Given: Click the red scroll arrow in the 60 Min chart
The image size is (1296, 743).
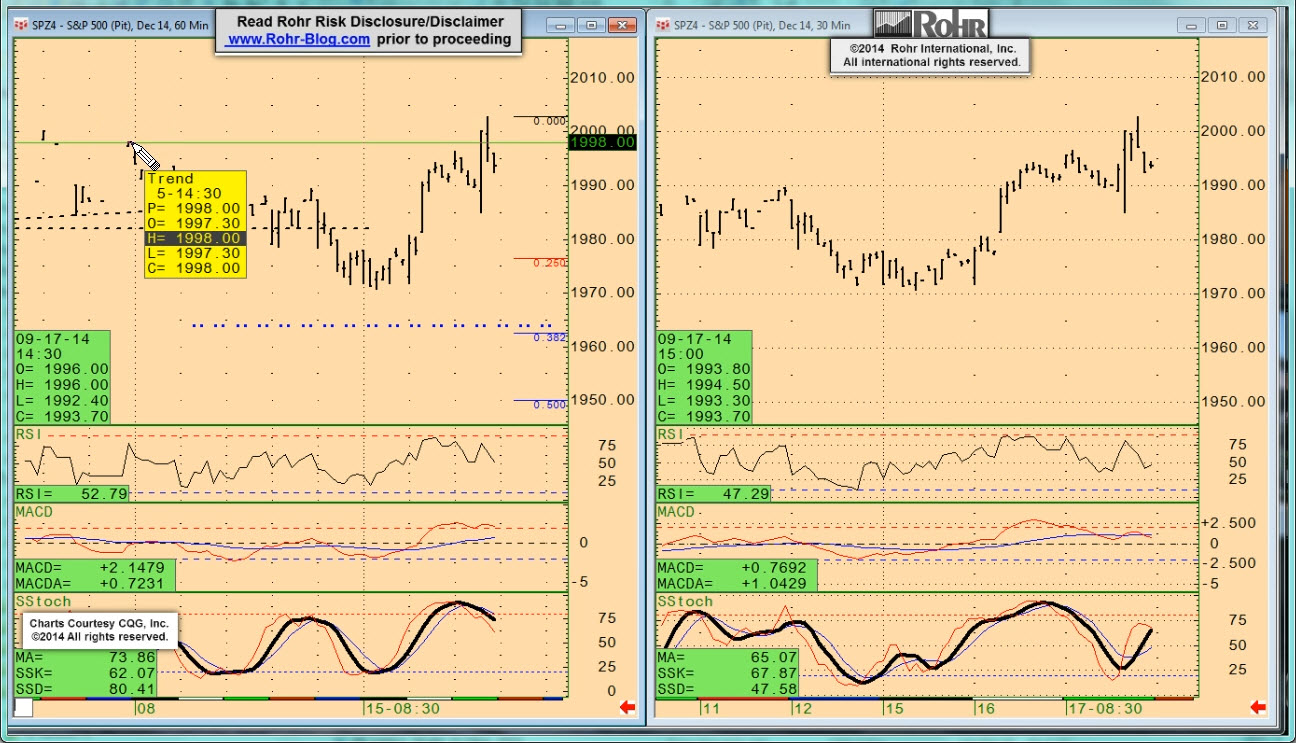Looking at the screenshot, I should coord(628,708).
